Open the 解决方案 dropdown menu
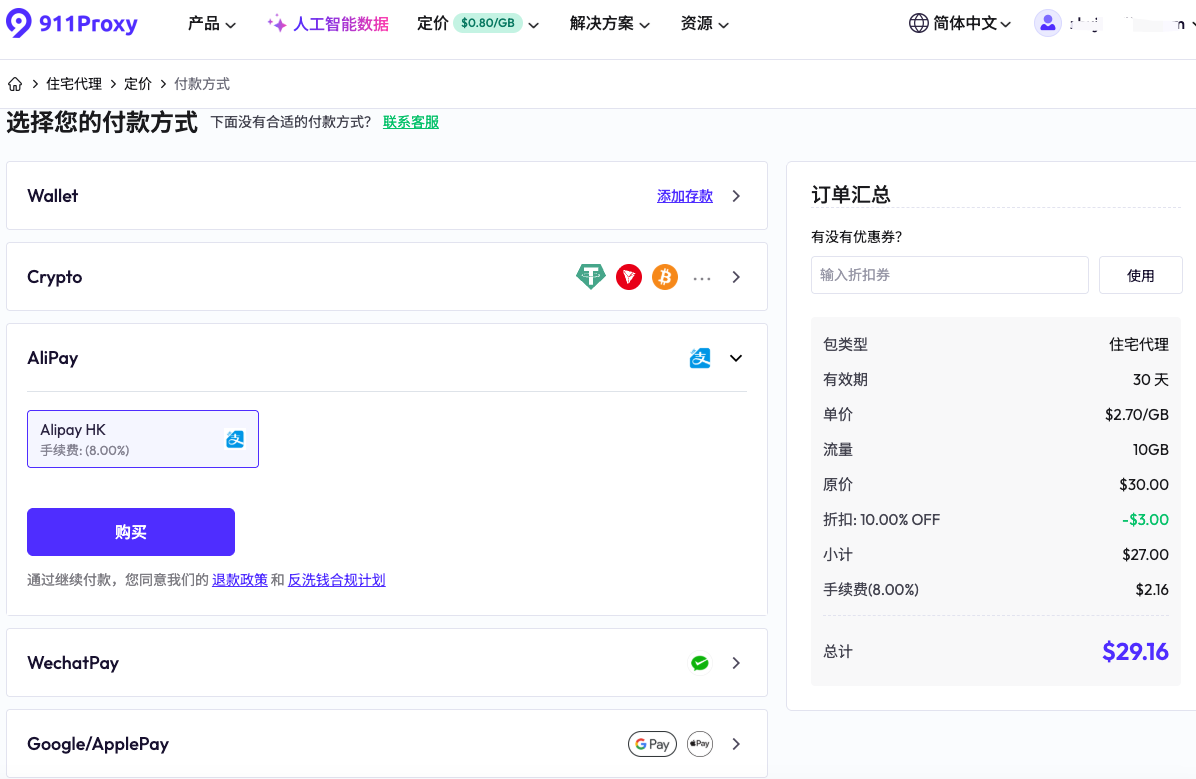 point(609,24)
